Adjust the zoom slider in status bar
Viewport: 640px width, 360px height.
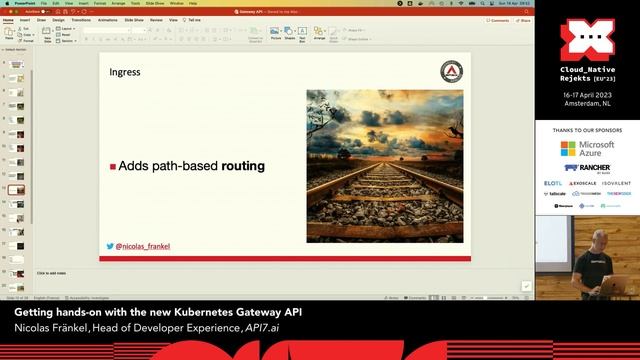pos(489,298)
